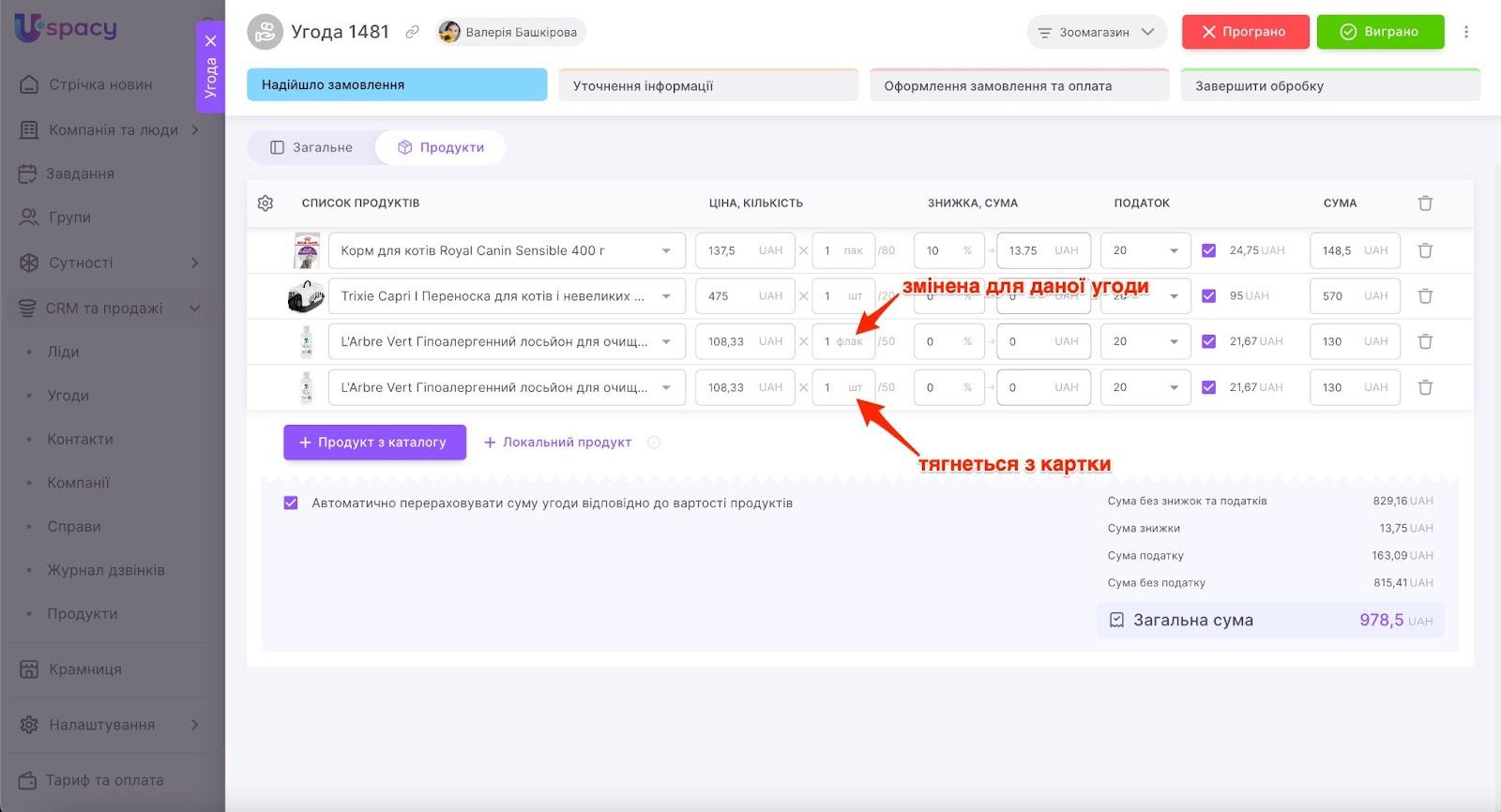Click the total amount 978,5 UAH

(x=1396, y=620)
